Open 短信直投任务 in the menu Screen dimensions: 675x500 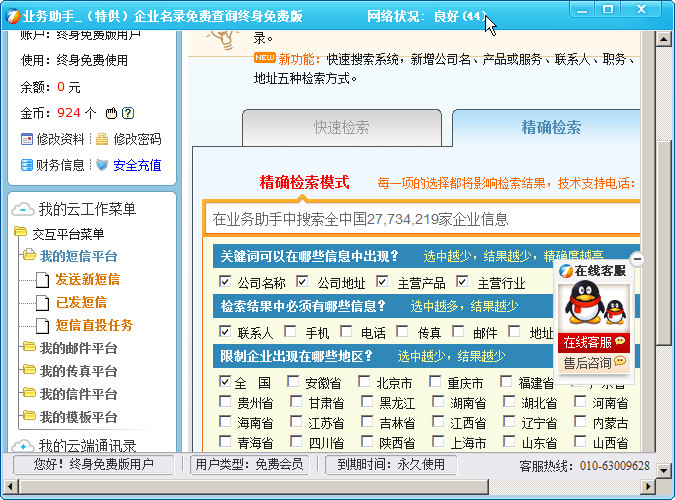point(94,325)
